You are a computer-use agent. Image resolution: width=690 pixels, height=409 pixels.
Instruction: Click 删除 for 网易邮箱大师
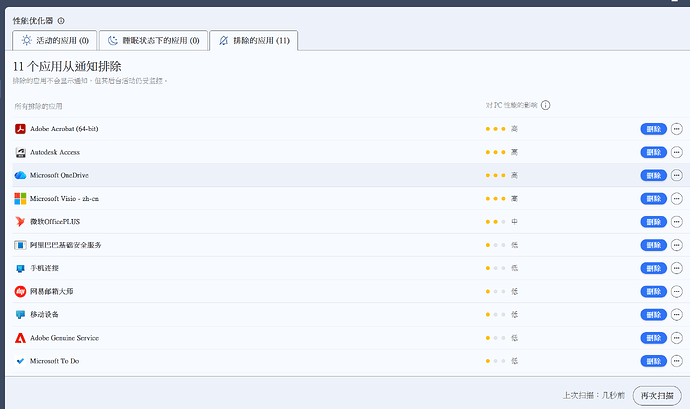click(653, 291)
